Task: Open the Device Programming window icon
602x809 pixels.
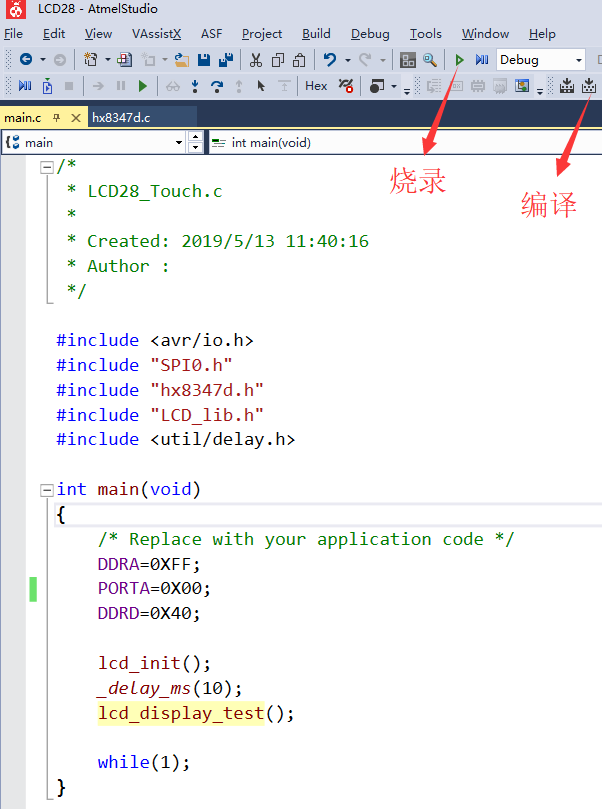Action: point(408,60)
